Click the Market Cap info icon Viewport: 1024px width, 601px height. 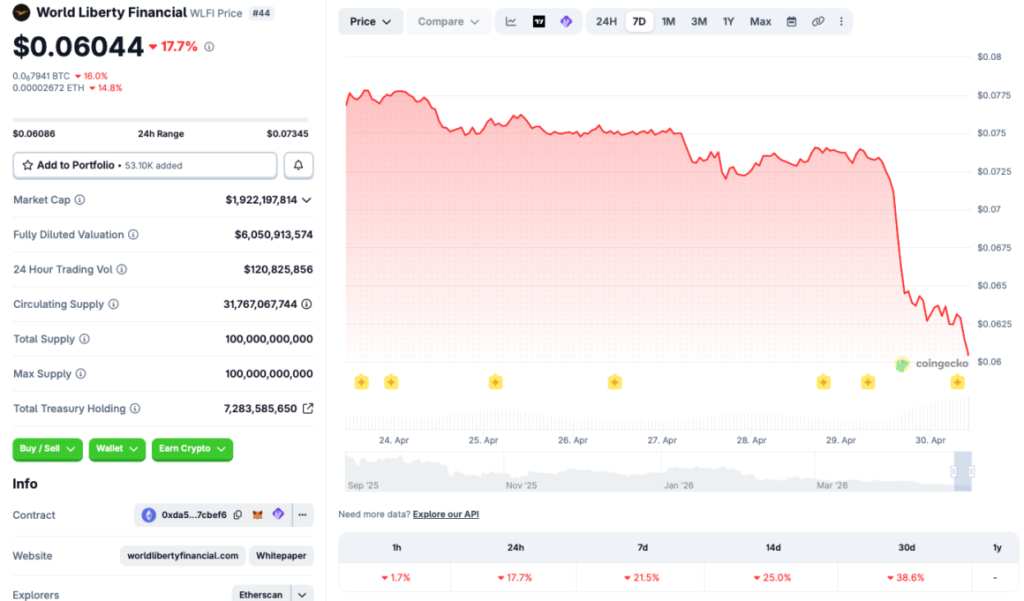click(x=80, y=200)
